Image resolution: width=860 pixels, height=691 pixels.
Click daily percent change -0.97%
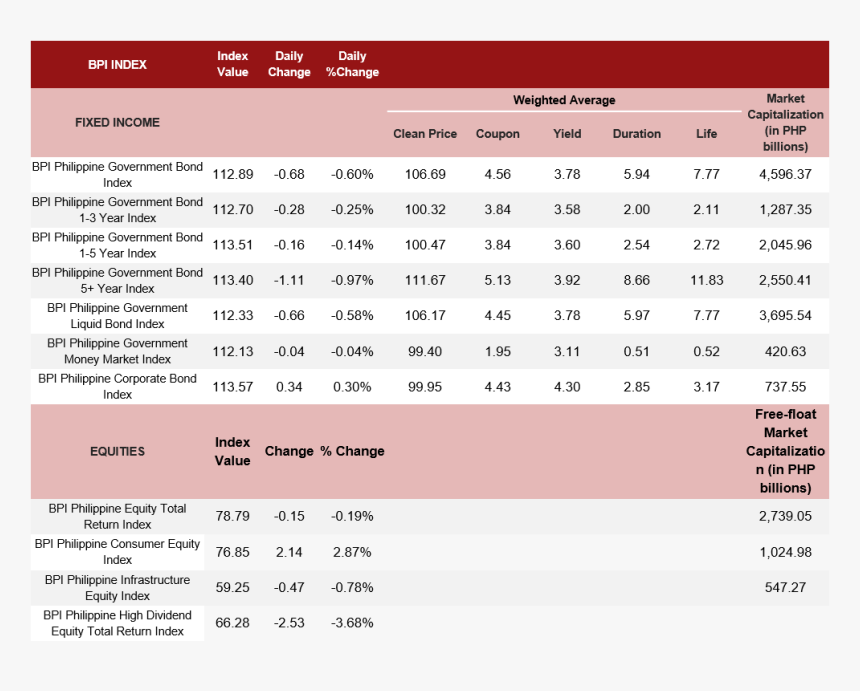coord(352,280)
